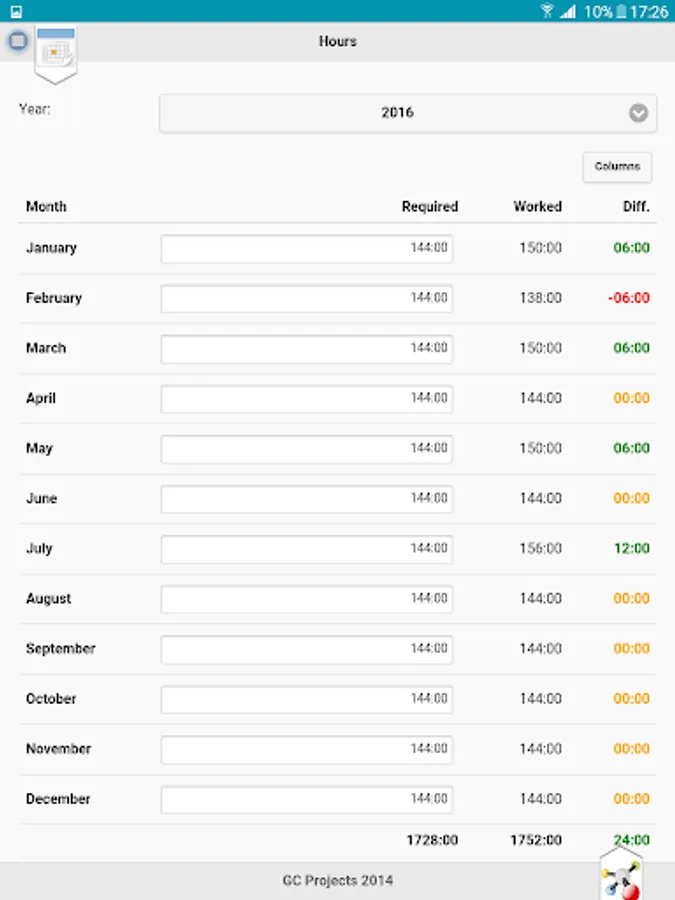Focus the December required hours input
675x900 pixels.
[306, 799]
